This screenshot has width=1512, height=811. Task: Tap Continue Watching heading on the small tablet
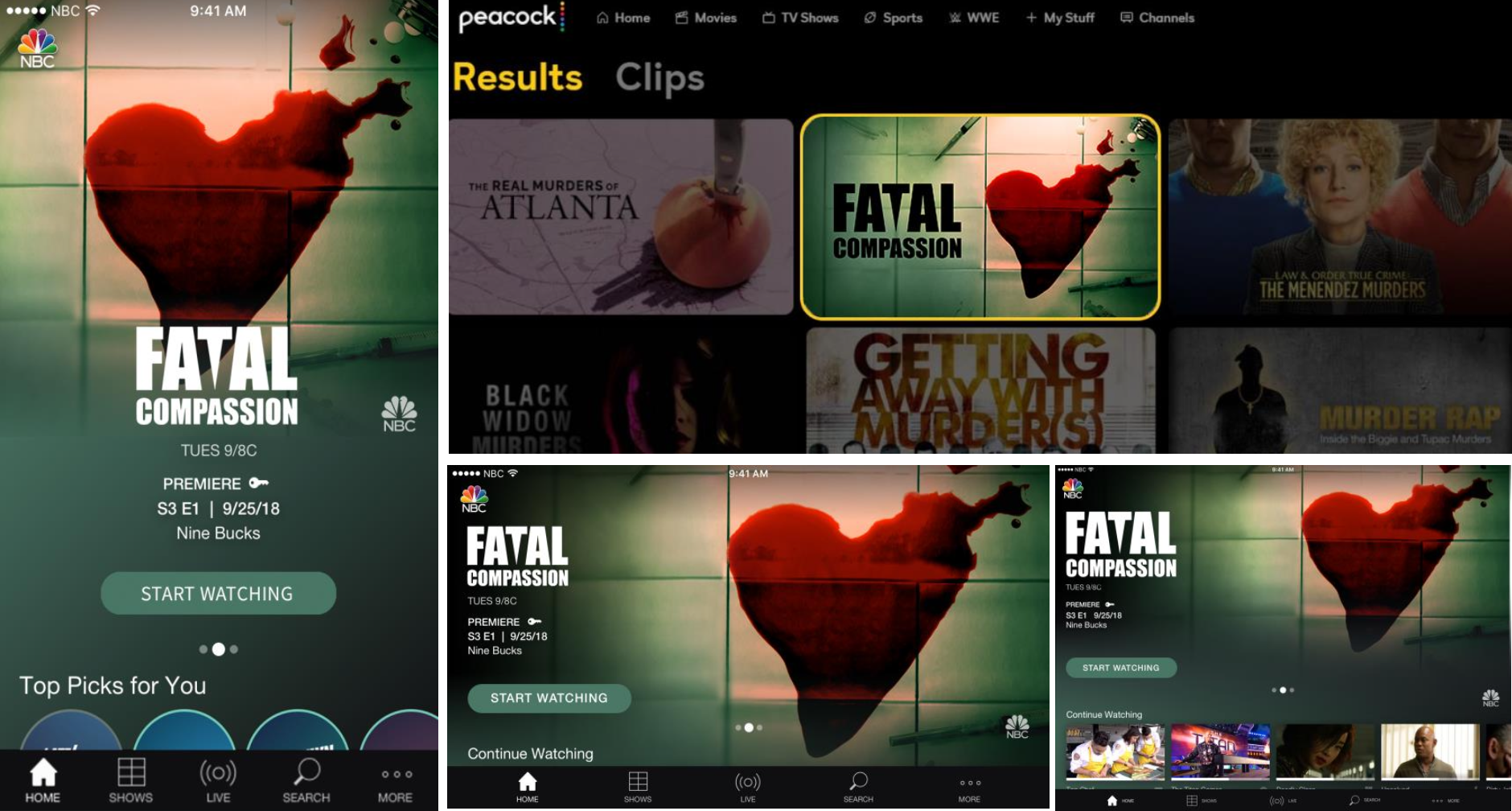pos(1104,714)
